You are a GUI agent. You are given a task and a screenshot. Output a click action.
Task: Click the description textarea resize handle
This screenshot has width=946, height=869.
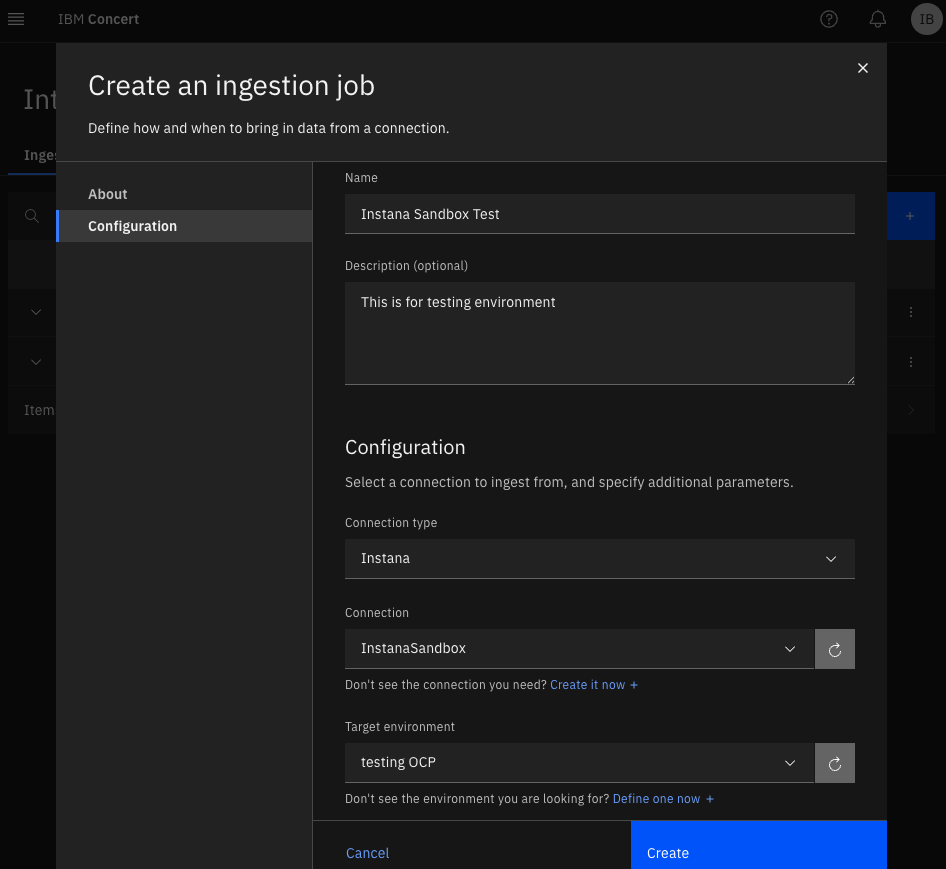click(x=850, y=380)
